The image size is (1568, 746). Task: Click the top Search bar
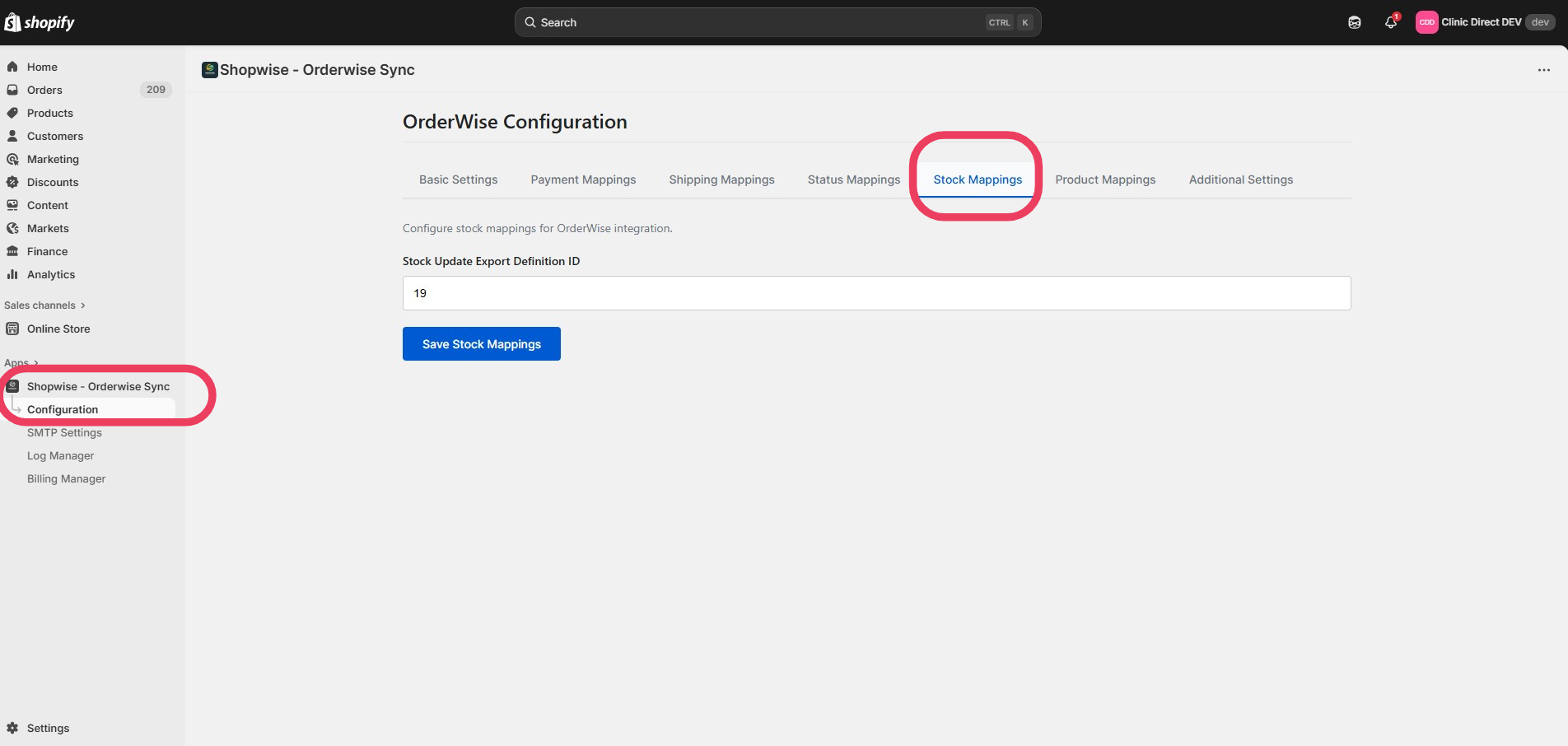777,22
